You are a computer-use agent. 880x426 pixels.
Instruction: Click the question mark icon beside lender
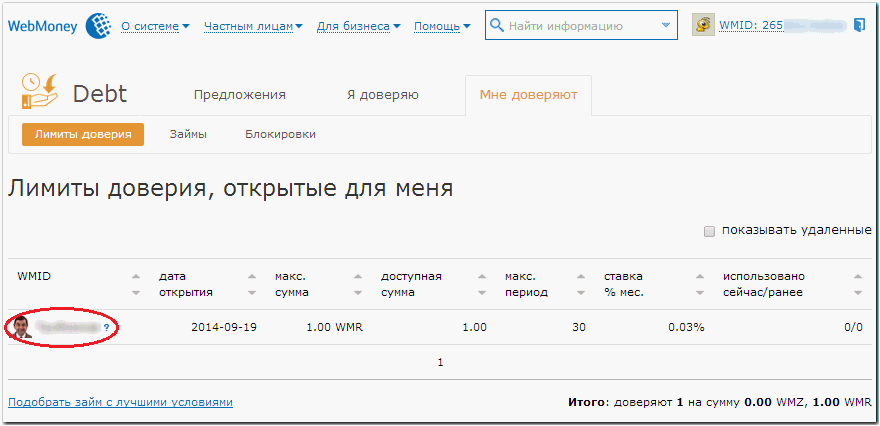pyautogui.click(x=106, y=327)
